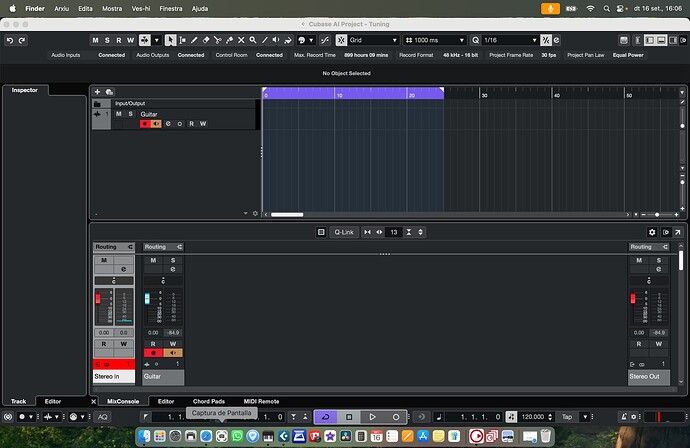Click the project horizontal scrollbar thumb
Image resolution: width=690 pixels, height=448 pixels.
click(287, 215)
